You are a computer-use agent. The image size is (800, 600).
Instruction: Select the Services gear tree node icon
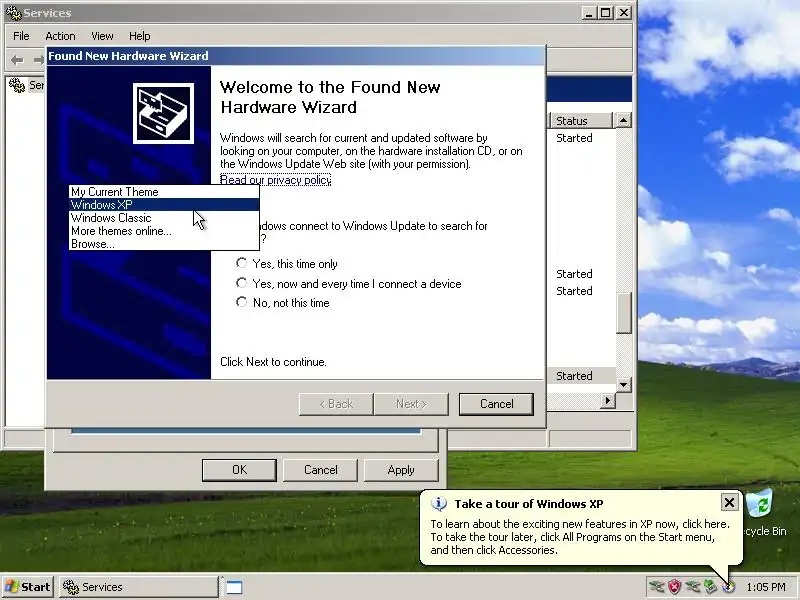(x=17, y=85)
